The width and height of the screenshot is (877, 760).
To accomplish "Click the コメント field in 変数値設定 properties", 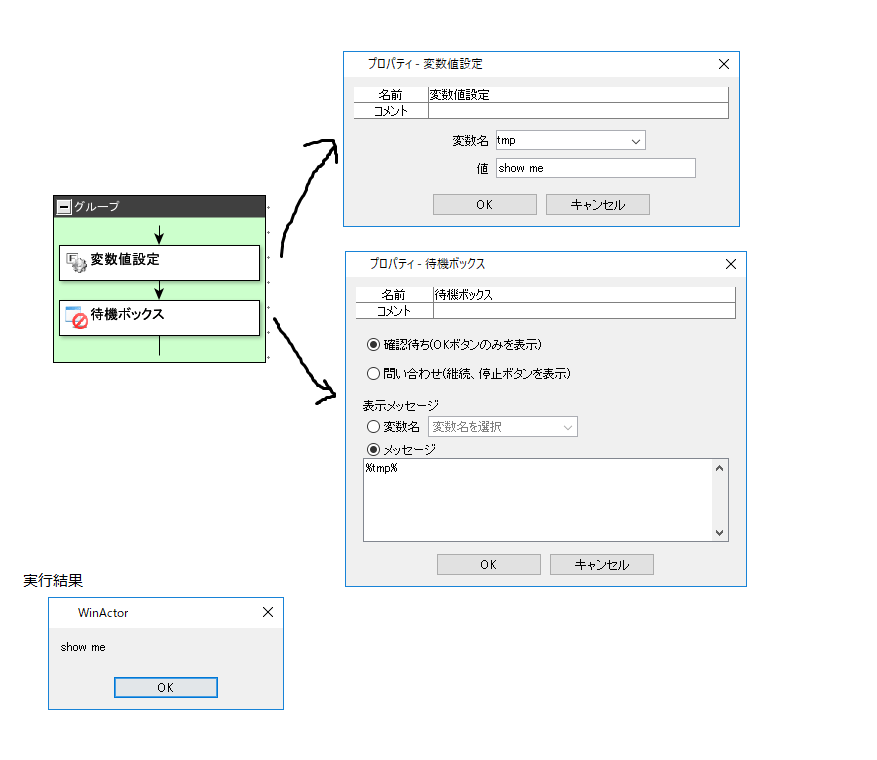I will click(578, 111).
